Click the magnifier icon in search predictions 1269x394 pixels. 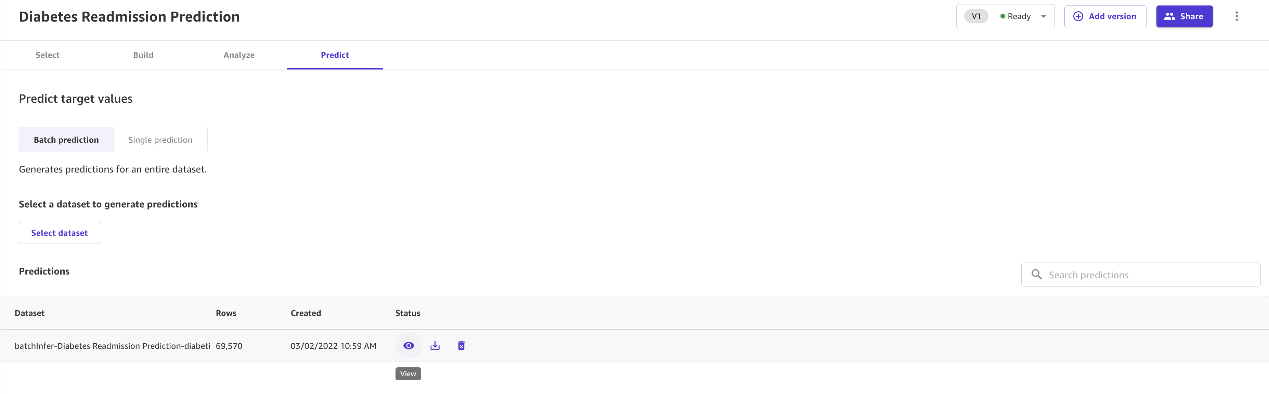[1037, 275]
